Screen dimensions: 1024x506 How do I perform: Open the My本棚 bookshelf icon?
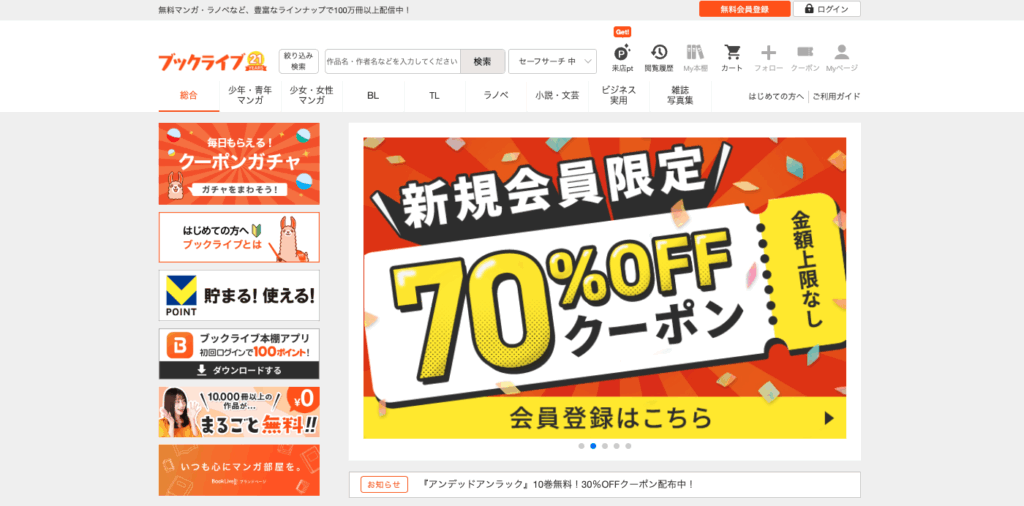click(x=696, y=58)
